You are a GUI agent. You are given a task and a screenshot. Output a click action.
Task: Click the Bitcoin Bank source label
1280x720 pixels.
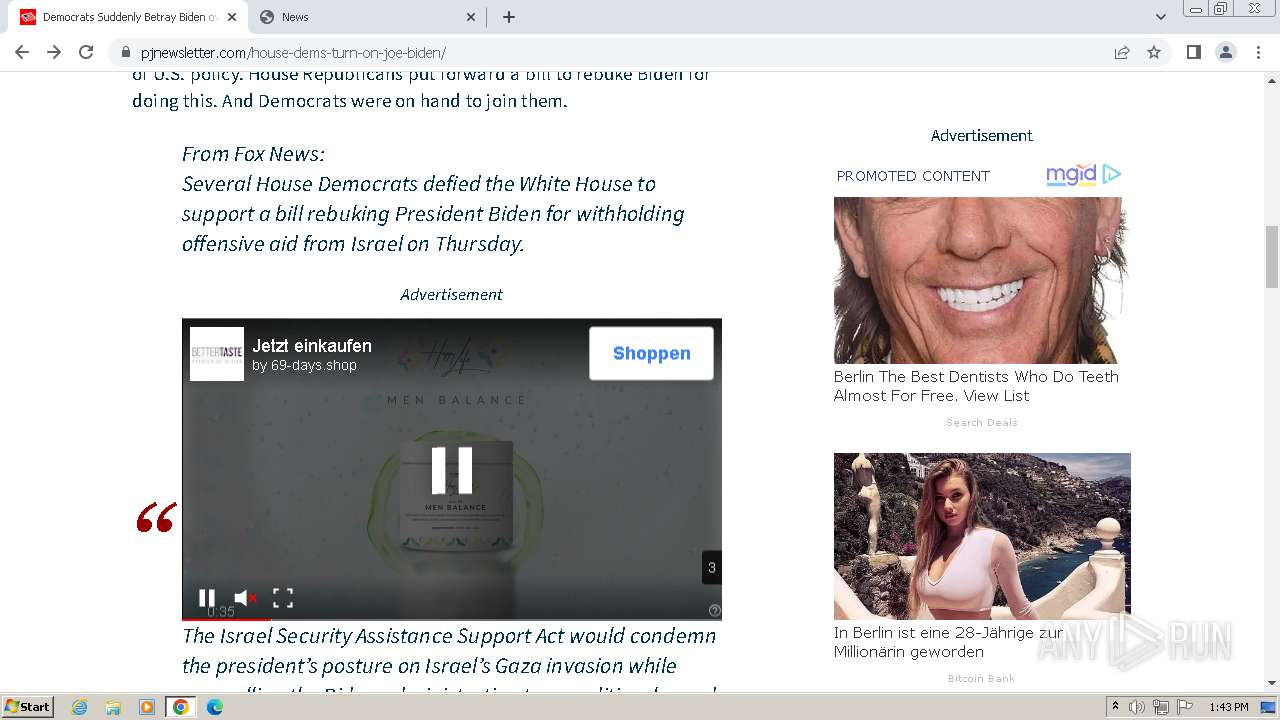coord(981,678)
